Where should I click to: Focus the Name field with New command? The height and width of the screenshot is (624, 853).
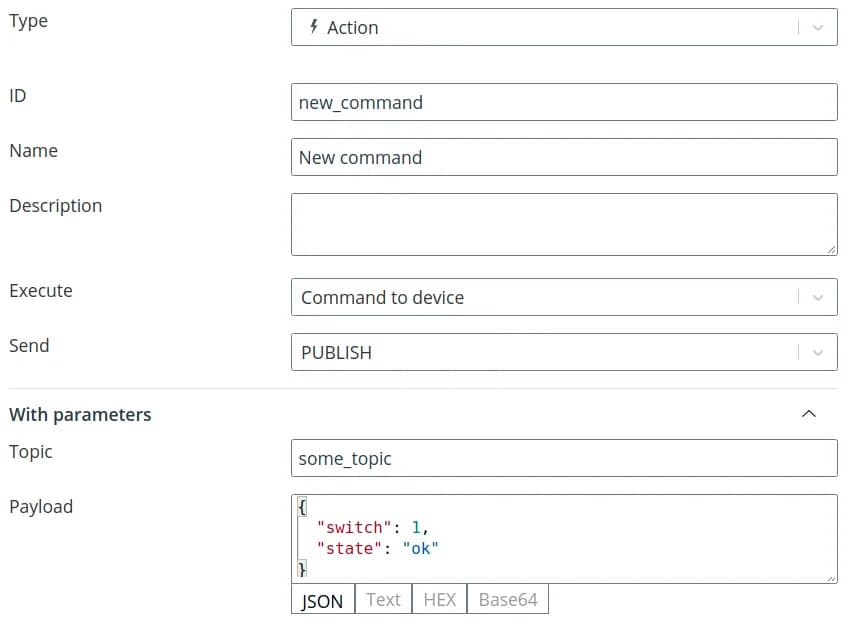tap(563, 157)
